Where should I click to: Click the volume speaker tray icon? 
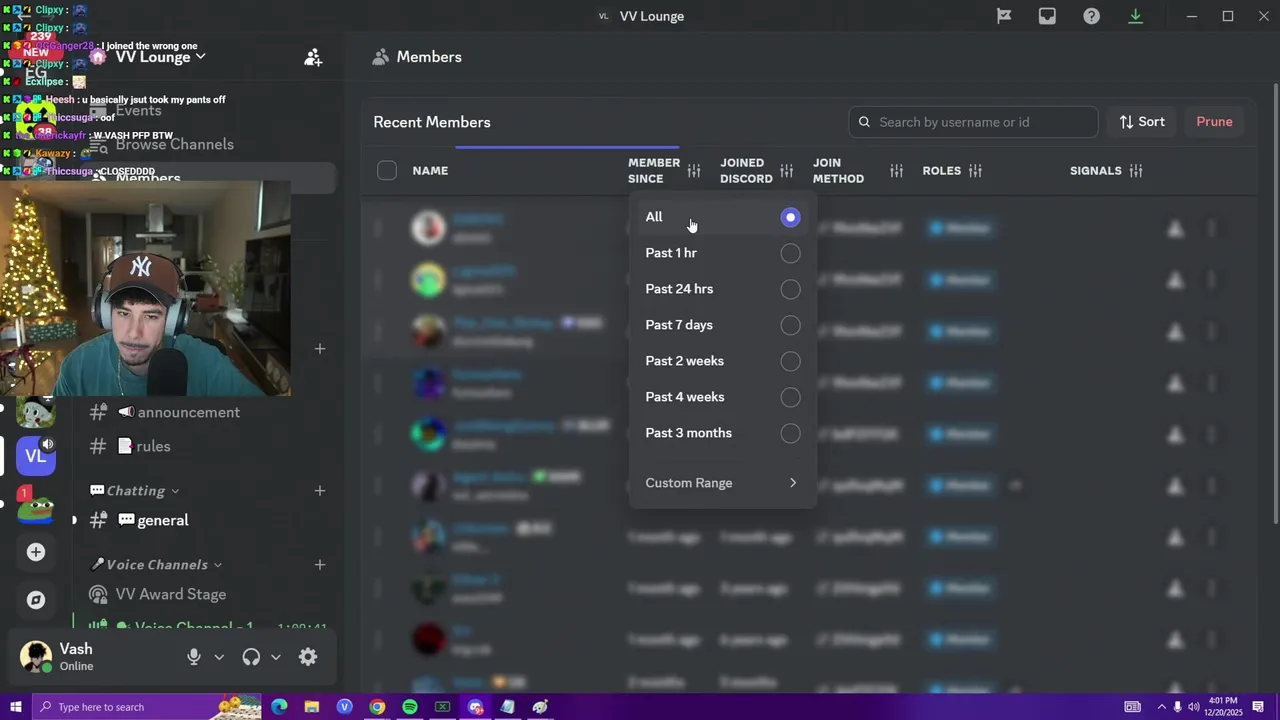(x=1193, y=707)
